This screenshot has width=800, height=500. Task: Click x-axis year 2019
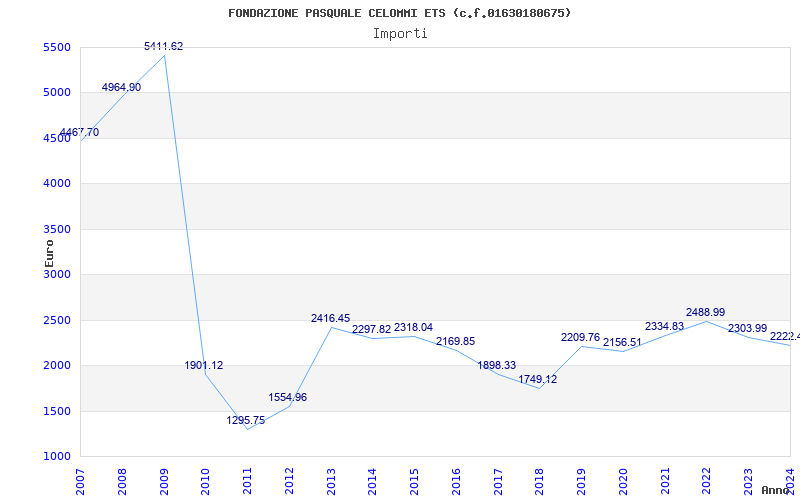click(582, 482)
